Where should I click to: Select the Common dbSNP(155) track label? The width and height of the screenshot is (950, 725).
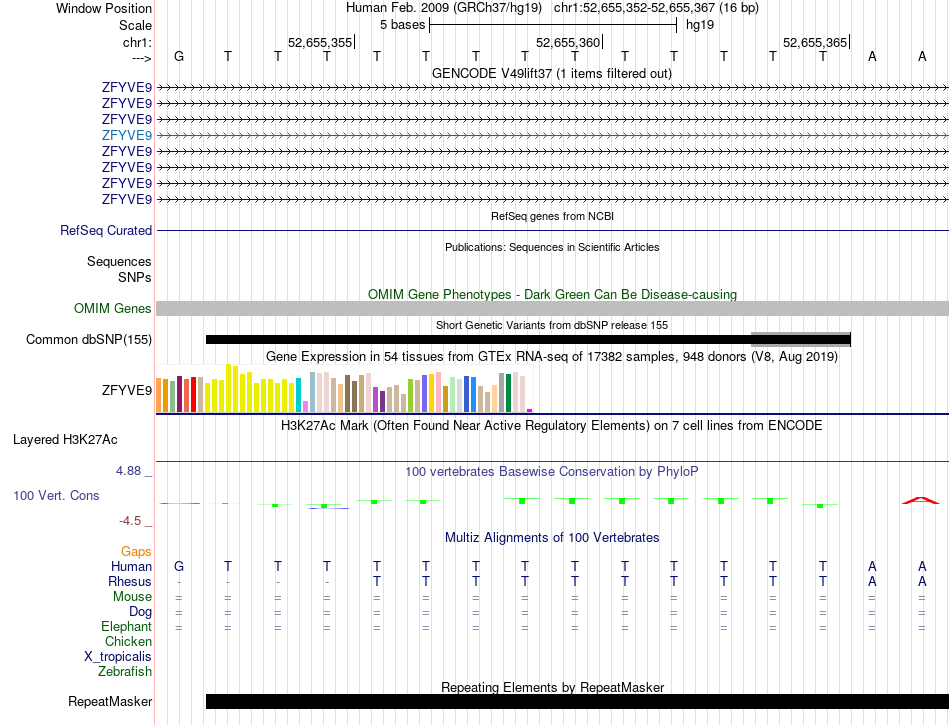(x=89, y=340)
